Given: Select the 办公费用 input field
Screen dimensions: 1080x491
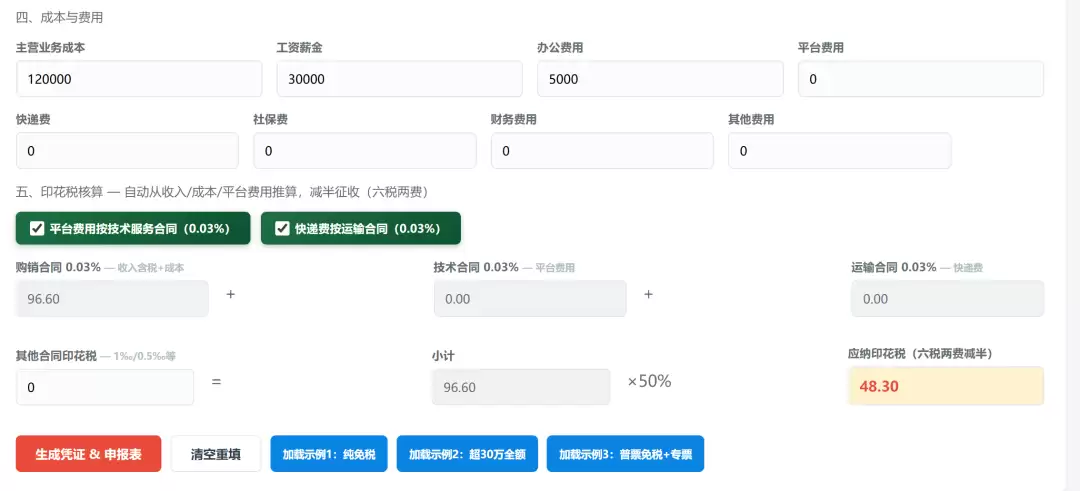Looking at the screenshot, I should (x=660, y=79).
